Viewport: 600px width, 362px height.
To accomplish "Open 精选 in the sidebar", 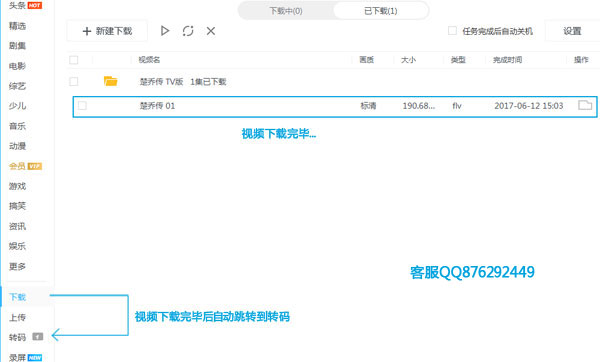I will point(17,26).
